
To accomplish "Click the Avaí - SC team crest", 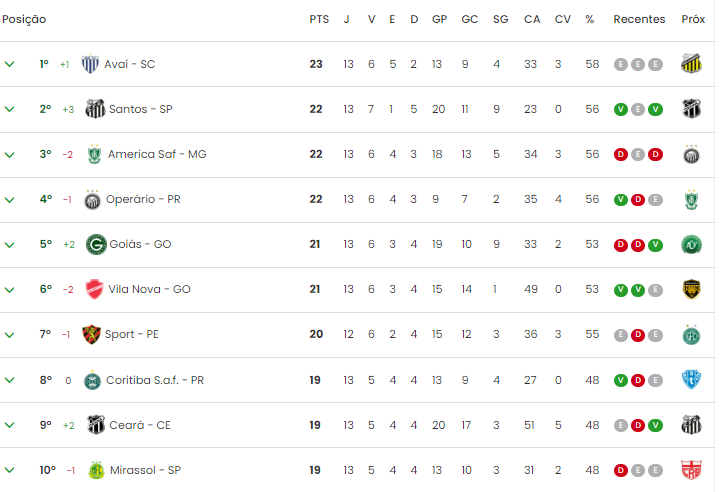I will click(x=90, y=64).
